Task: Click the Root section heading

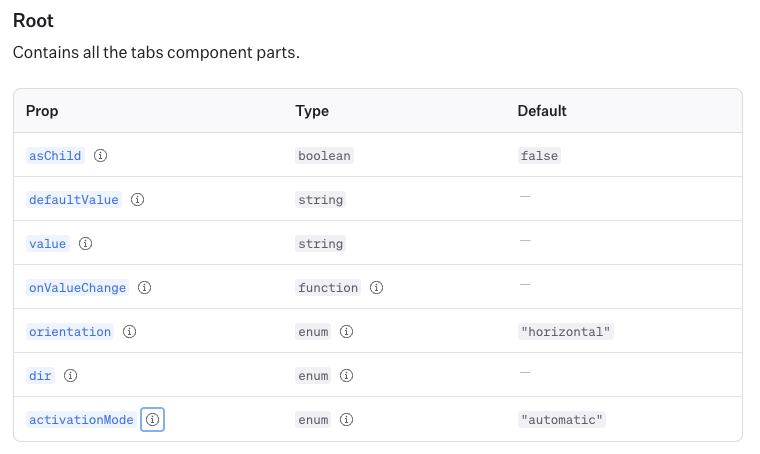Action: click(33, 21)
